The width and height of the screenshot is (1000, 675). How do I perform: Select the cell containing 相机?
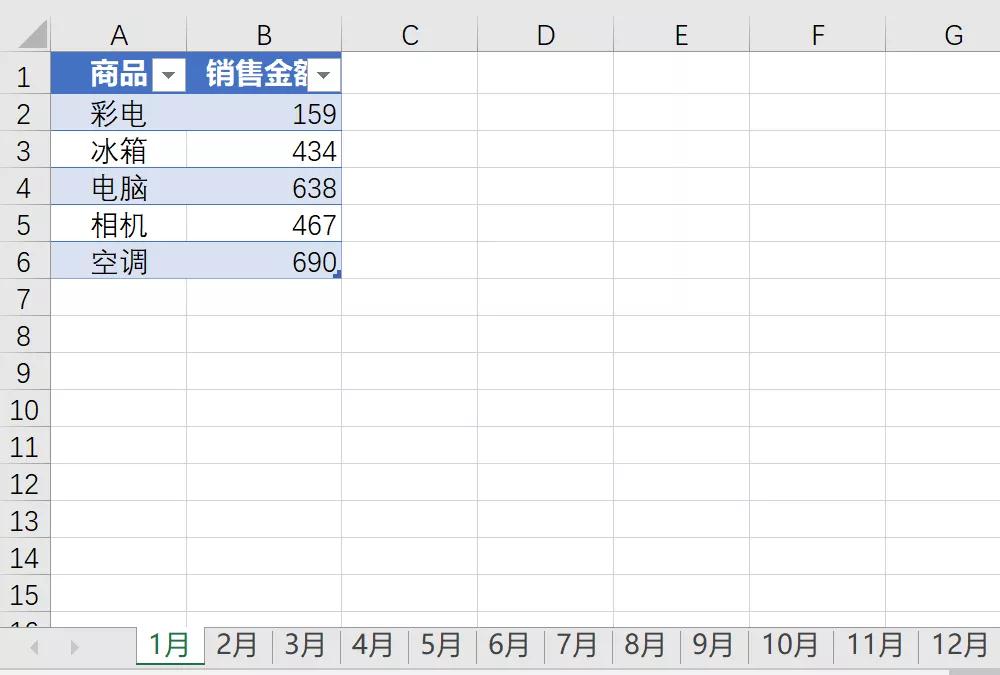(119, 225)
